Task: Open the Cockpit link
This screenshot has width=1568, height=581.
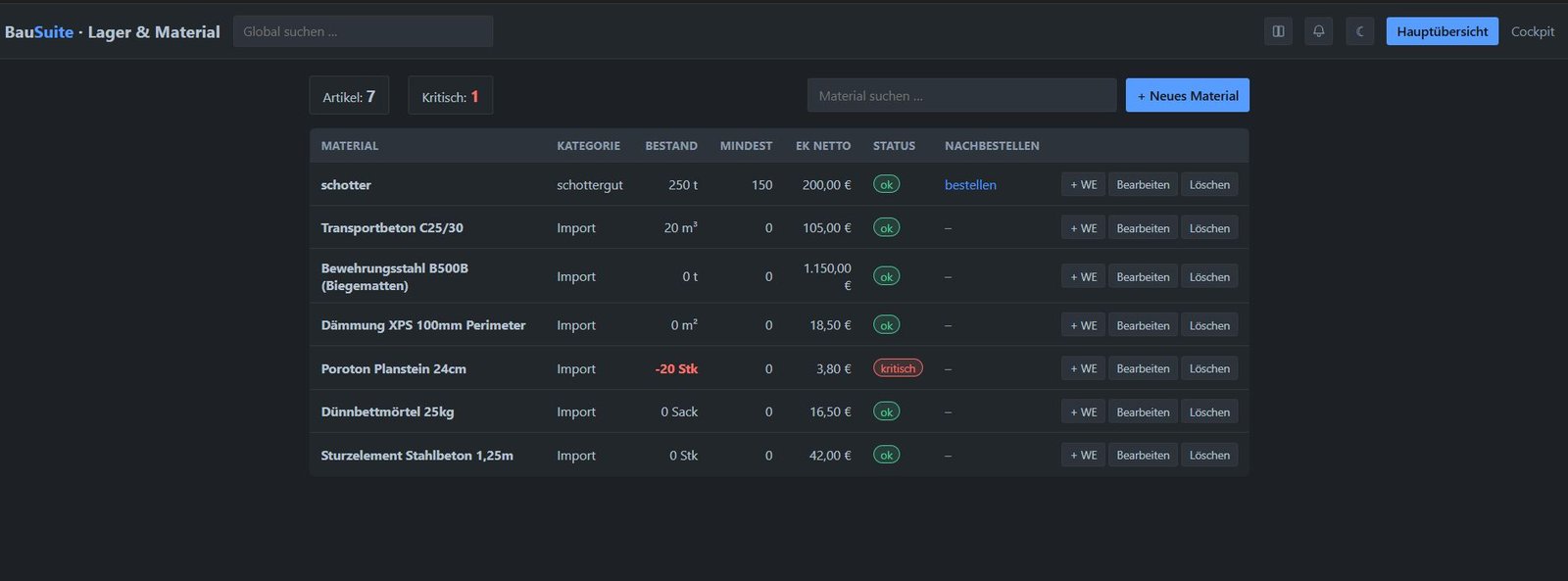Action: pyautogui.click(x=1533, y=31)
